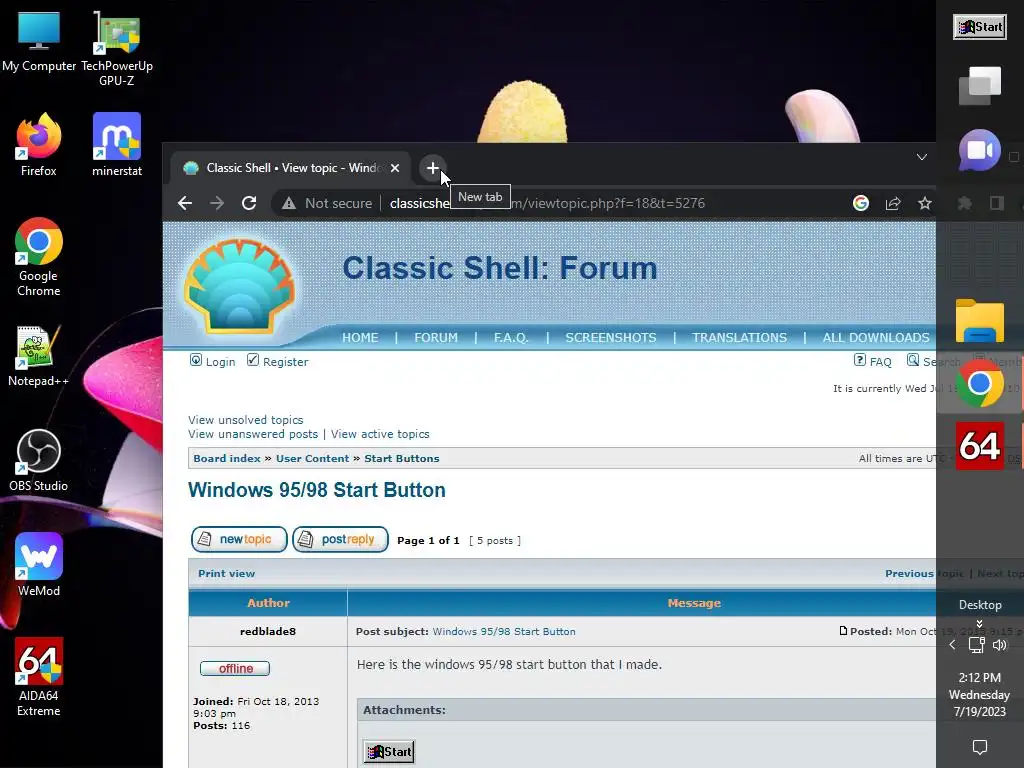Open SCREENSHOTS in navigation bar
This screenshot has width=1024, height=768.
coord(611,338)
